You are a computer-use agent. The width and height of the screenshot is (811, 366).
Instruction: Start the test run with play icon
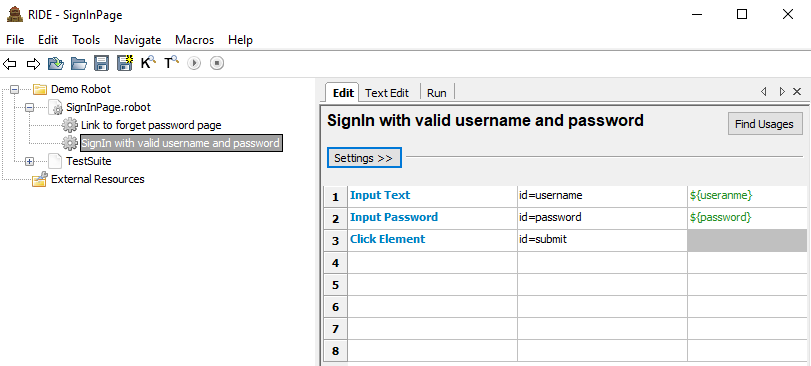194,63
